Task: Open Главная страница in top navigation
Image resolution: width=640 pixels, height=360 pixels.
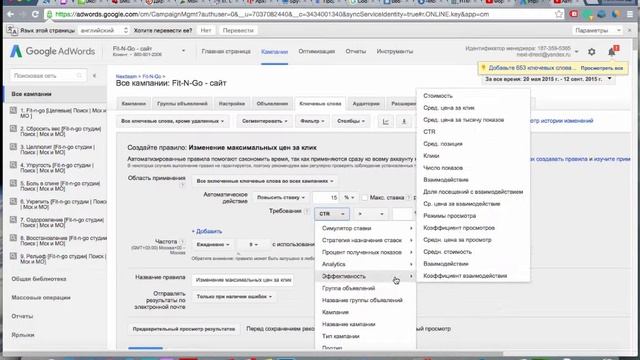Action: tap(226, 52)
